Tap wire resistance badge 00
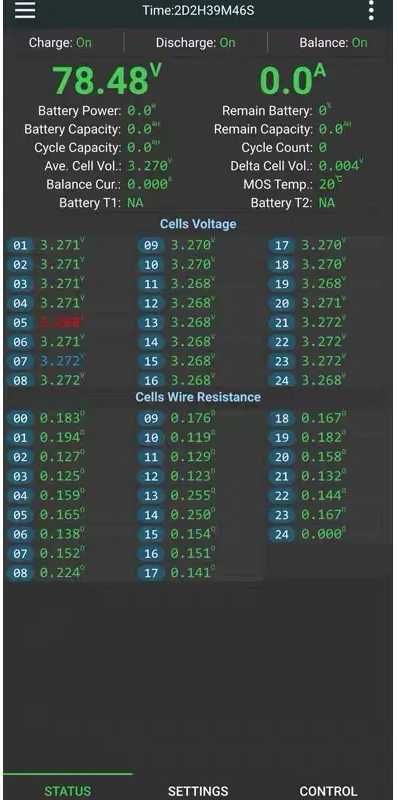398x800 pixels. pos(20,418)
